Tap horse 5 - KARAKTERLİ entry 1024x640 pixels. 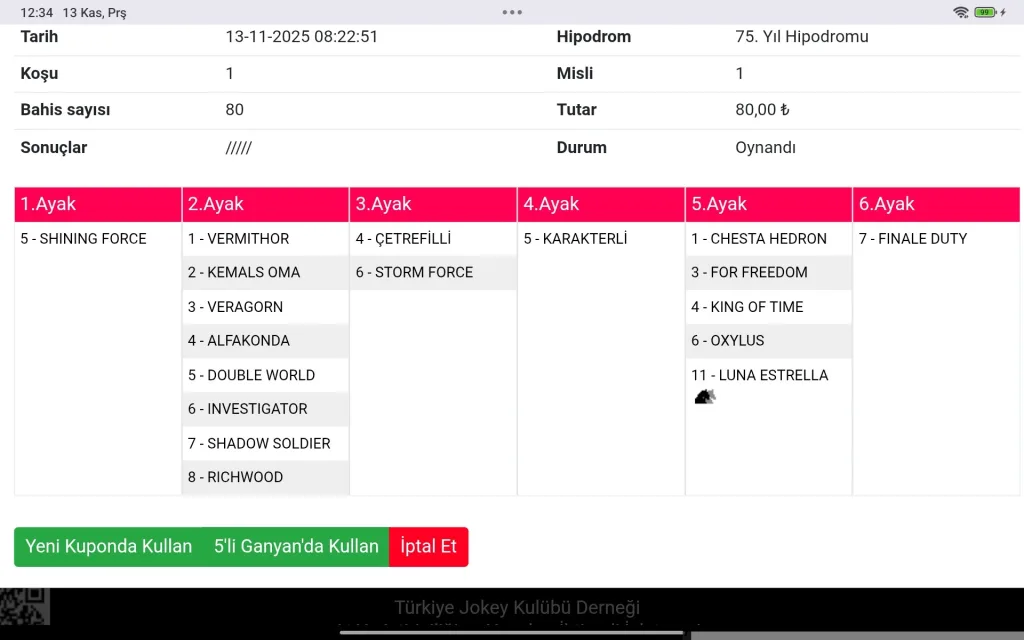pos(575,239)
